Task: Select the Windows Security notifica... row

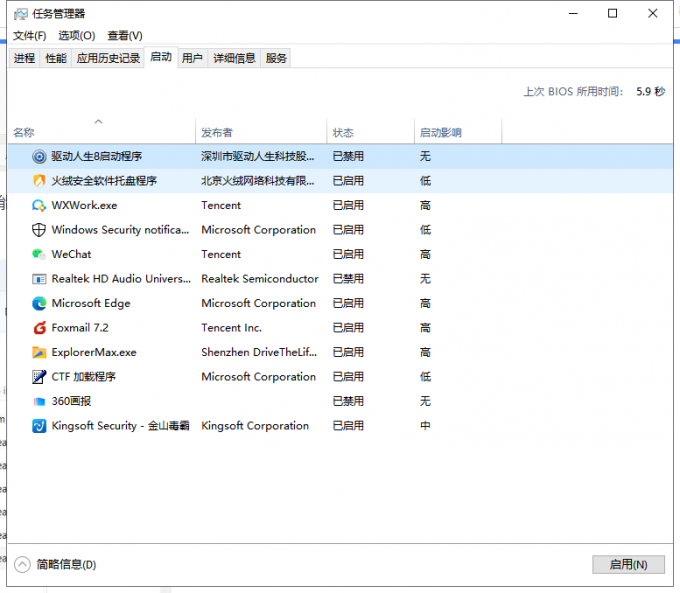Action: (x=340, y=230)
